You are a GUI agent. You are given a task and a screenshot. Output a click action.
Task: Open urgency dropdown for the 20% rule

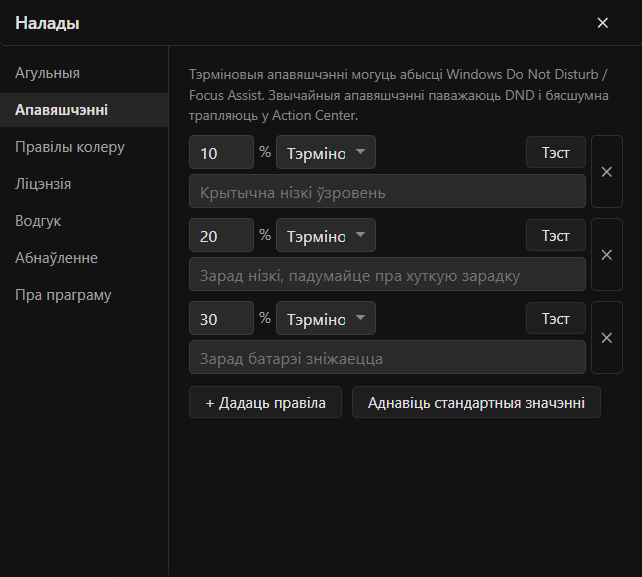click(326, 235)
